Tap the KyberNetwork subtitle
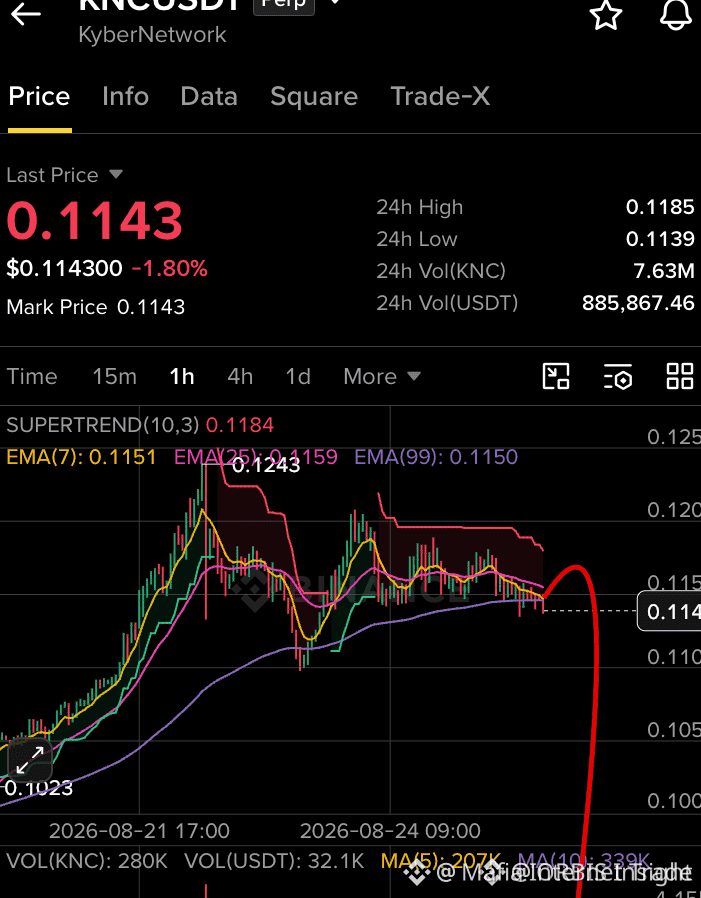Screen dimensions: 701x898 pyautogui.click(x=152, y=34)
